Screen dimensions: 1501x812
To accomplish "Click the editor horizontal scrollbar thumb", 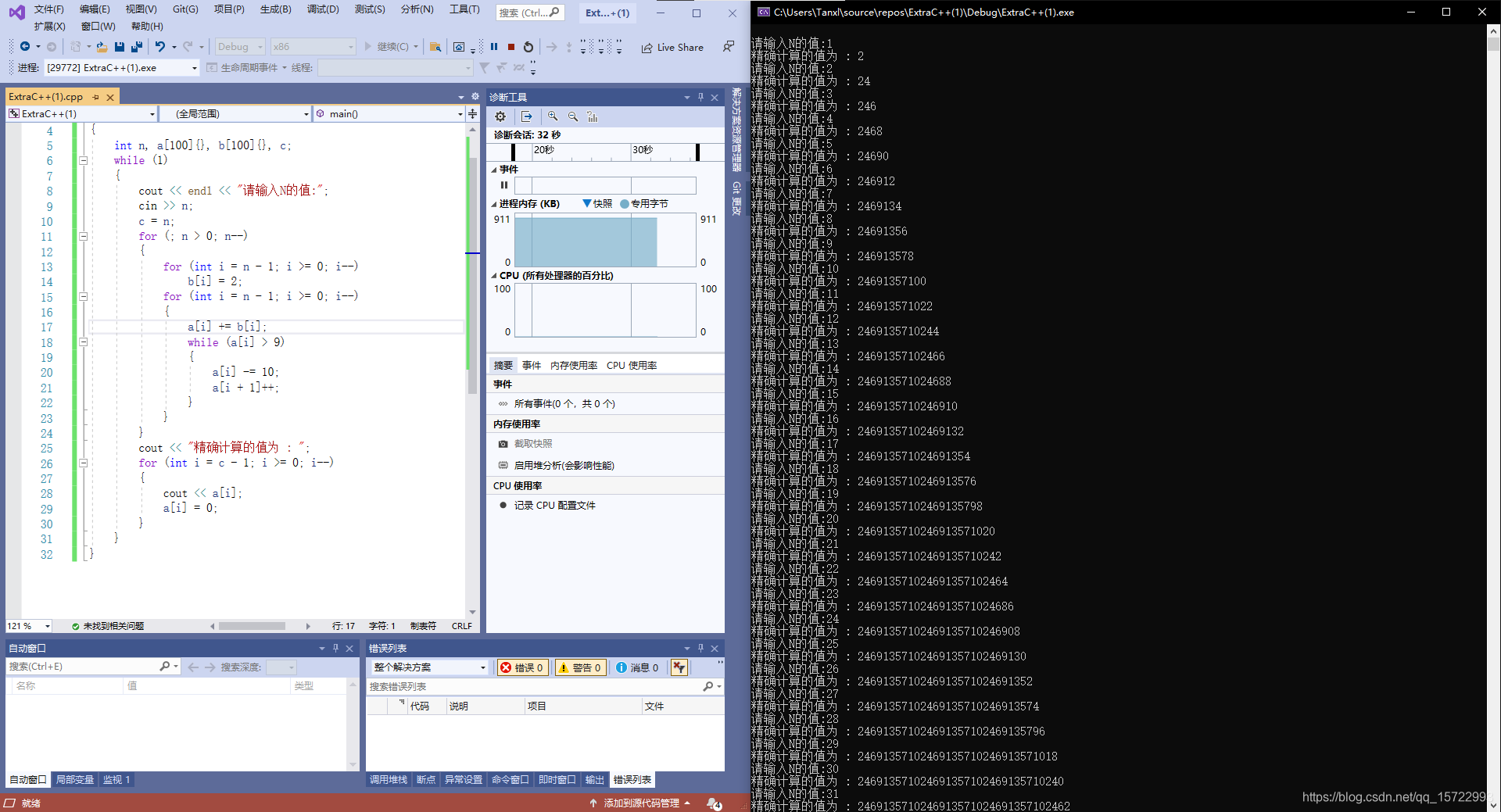I will click(252, 626).
